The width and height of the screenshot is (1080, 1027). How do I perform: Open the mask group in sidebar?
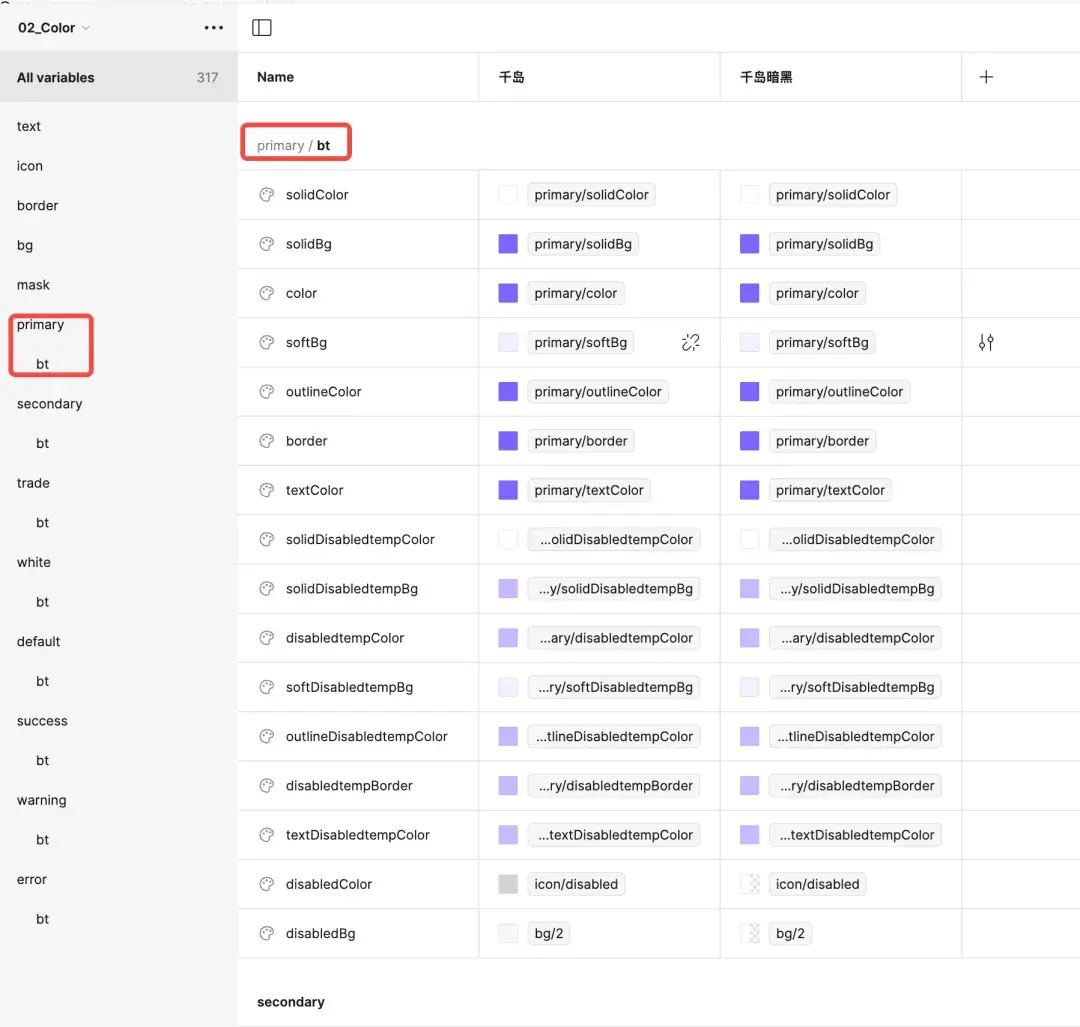coord(33,285)
